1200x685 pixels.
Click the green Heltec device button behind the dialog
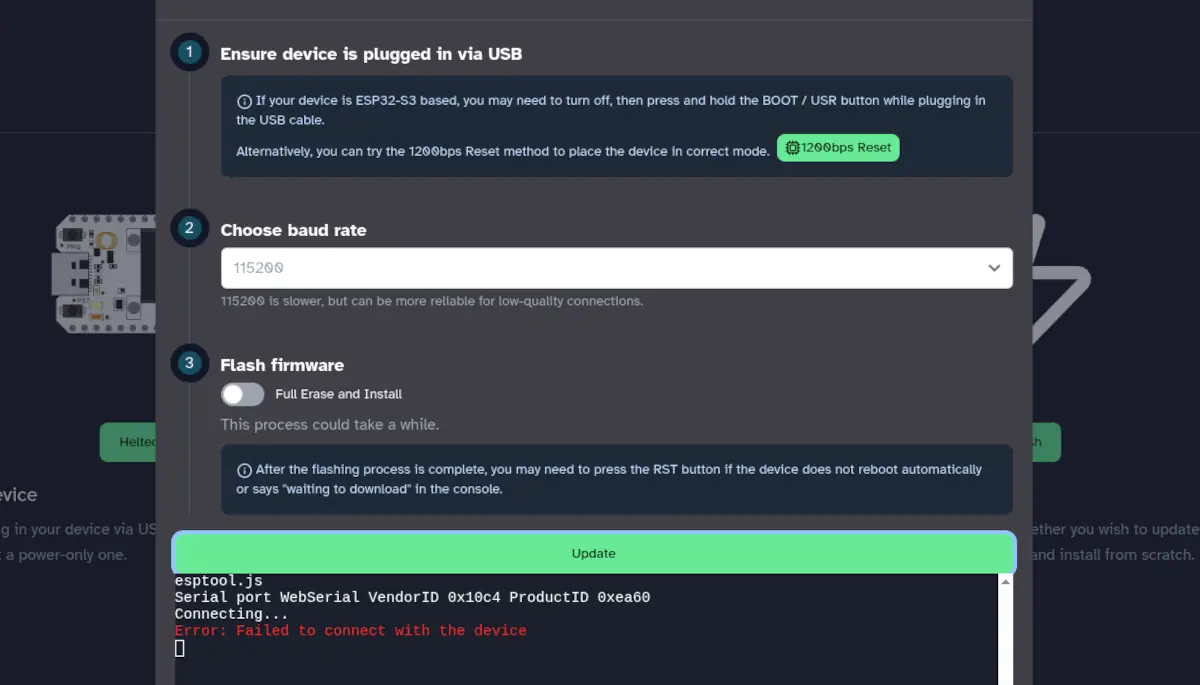click(128, 441)
